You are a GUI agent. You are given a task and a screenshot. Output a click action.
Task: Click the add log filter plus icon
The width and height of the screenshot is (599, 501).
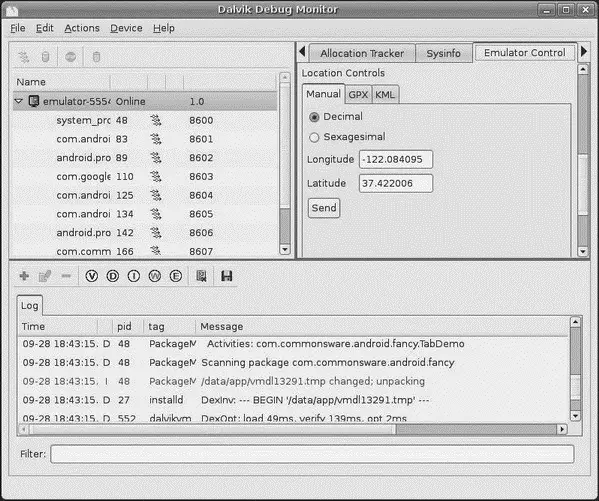point(24,276)
